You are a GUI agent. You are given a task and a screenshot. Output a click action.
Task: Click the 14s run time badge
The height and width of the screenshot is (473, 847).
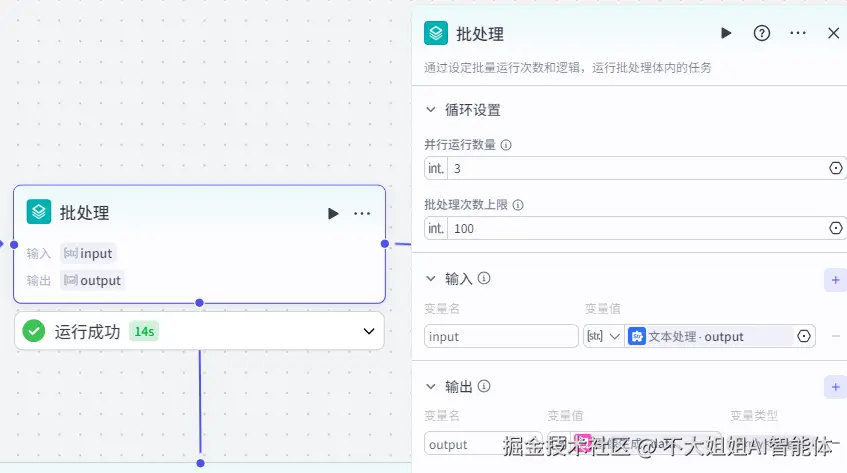(x=144, y=332)
